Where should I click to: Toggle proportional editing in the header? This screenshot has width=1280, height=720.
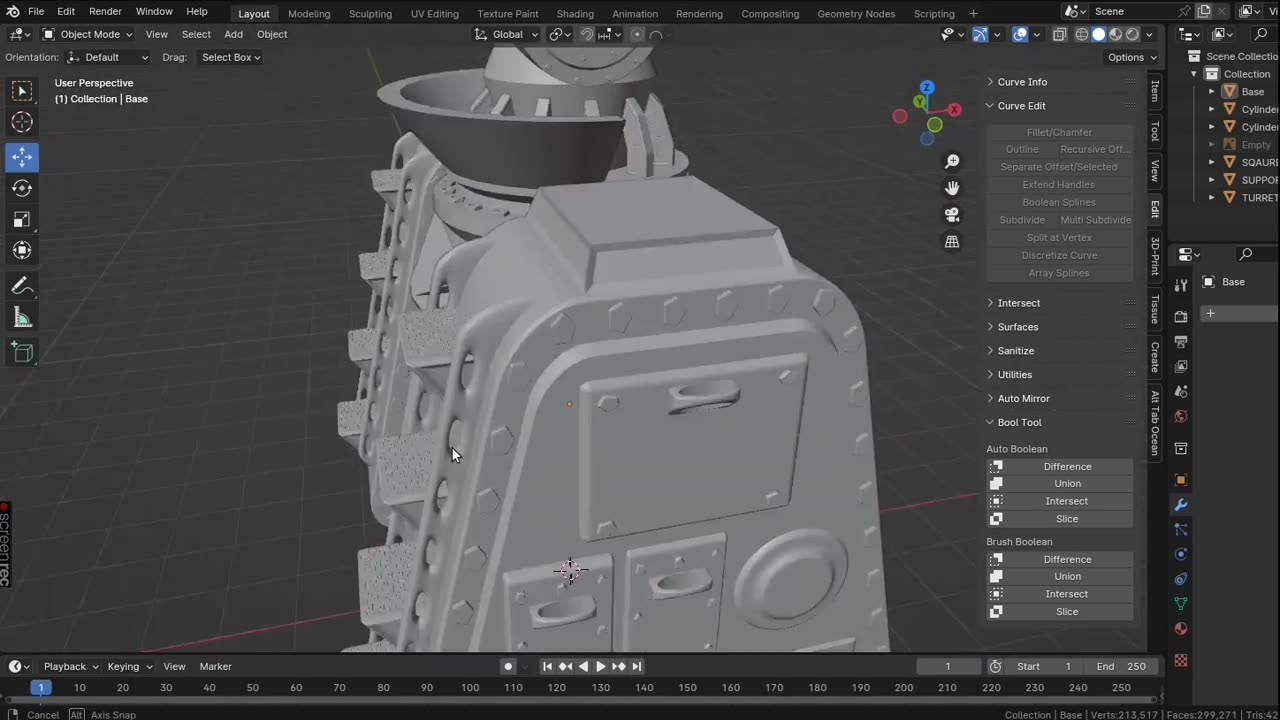[x=637, y=34]
